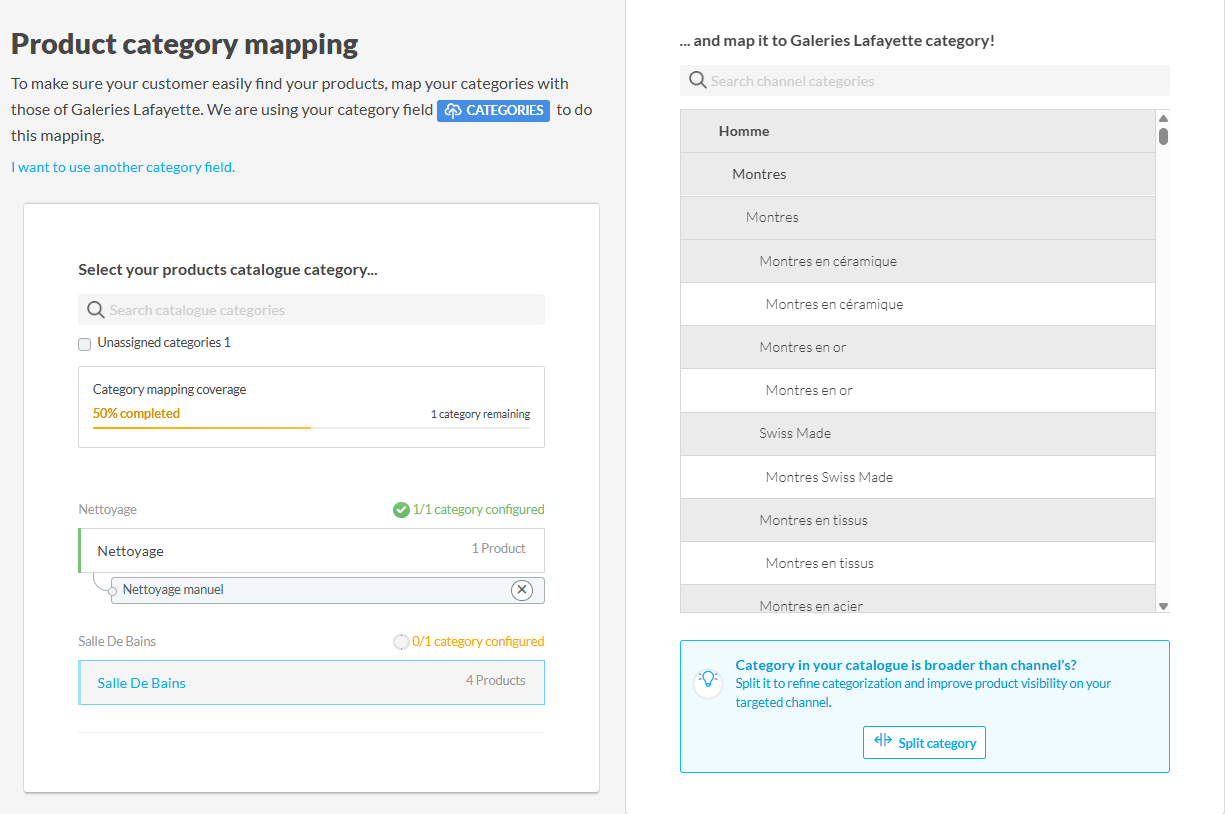Click the CATEGORIES field badge

[x=493, y=110]
